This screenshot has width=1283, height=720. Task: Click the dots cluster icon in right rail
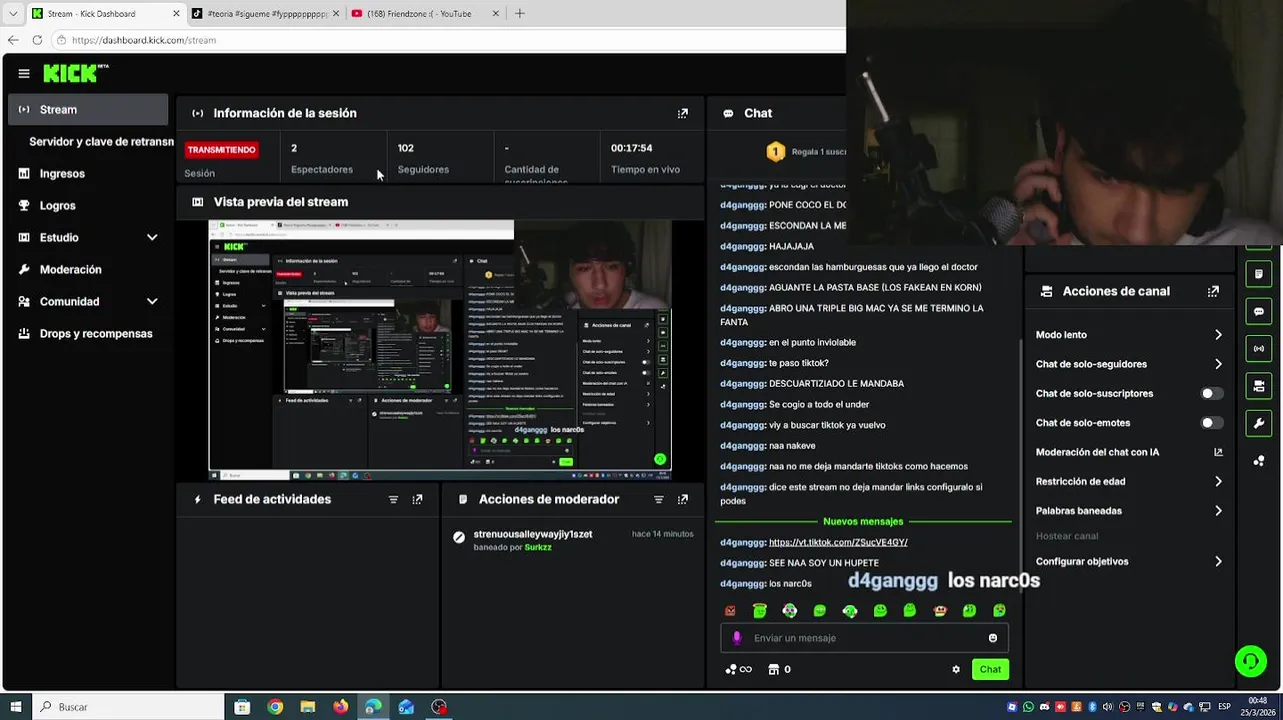coord(1259,461)
